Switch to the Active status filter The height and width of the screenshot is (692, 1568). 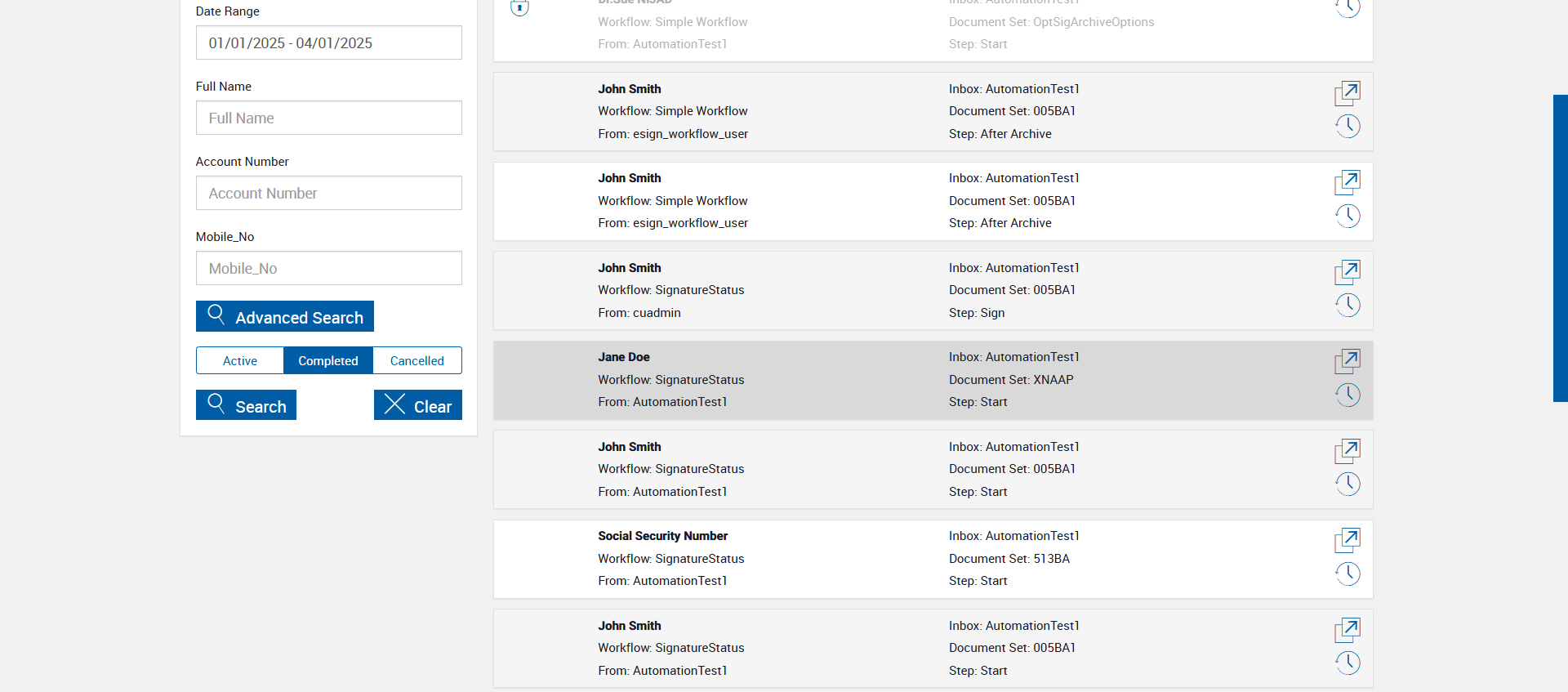click(240, 361)
